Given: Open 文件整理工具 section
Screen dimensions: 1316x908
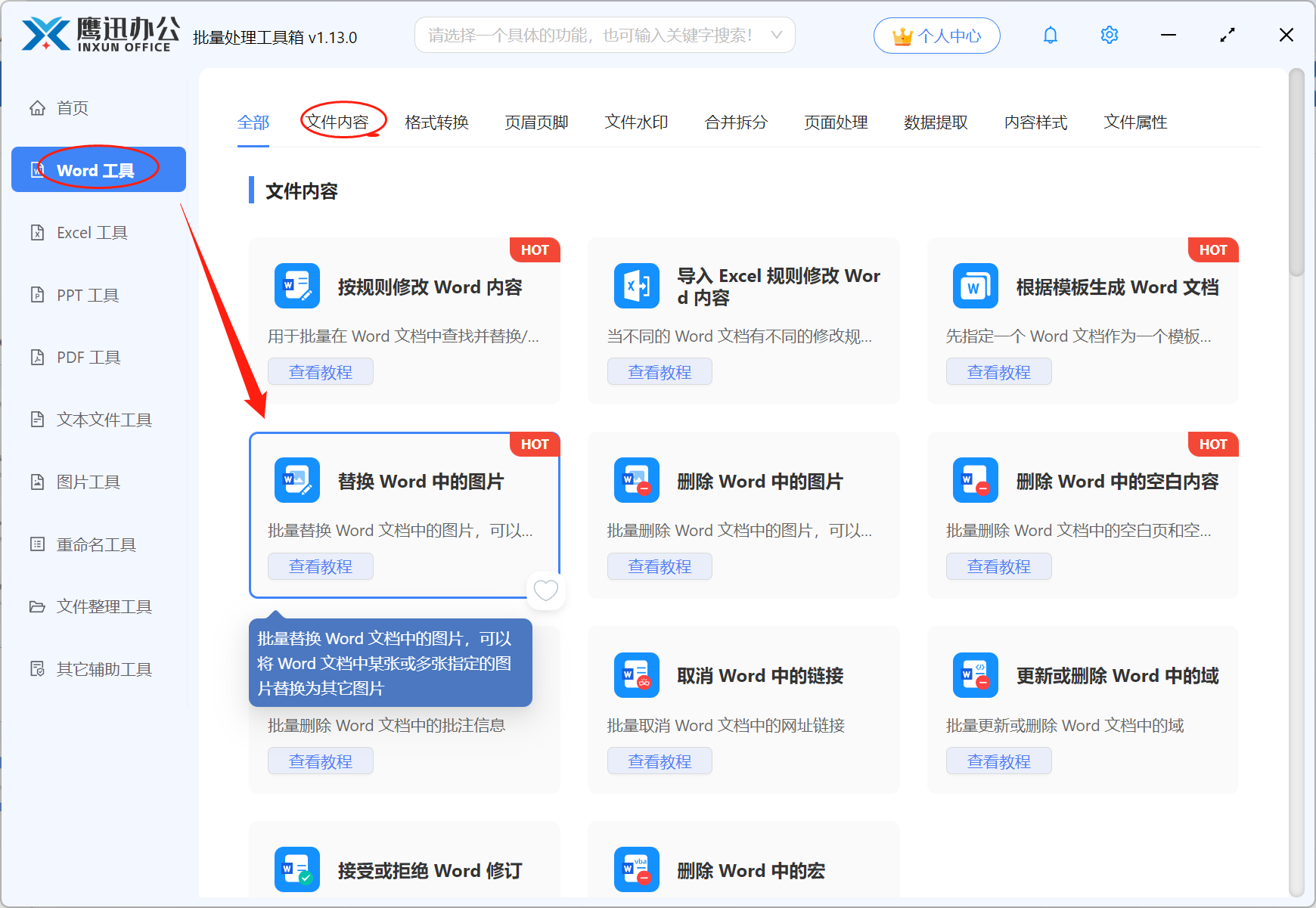Looking at the screenshot, I should coord(103,606).
